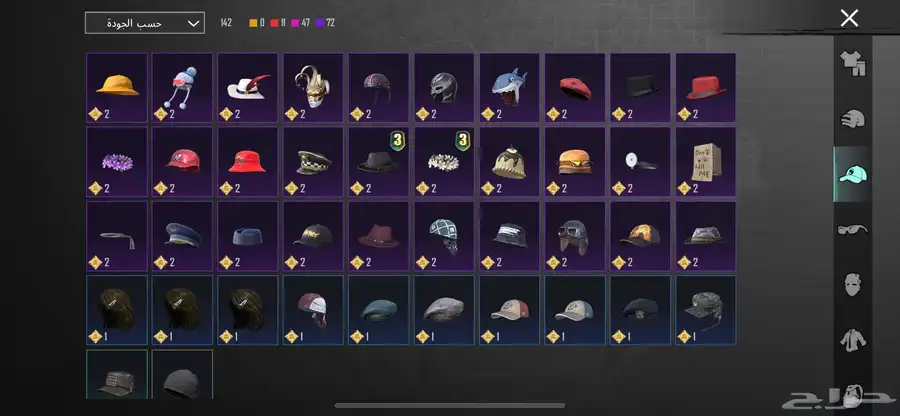Open the face mask category in sidebar
The height and width of the screenshot is (416, 900).
(852, 284)
